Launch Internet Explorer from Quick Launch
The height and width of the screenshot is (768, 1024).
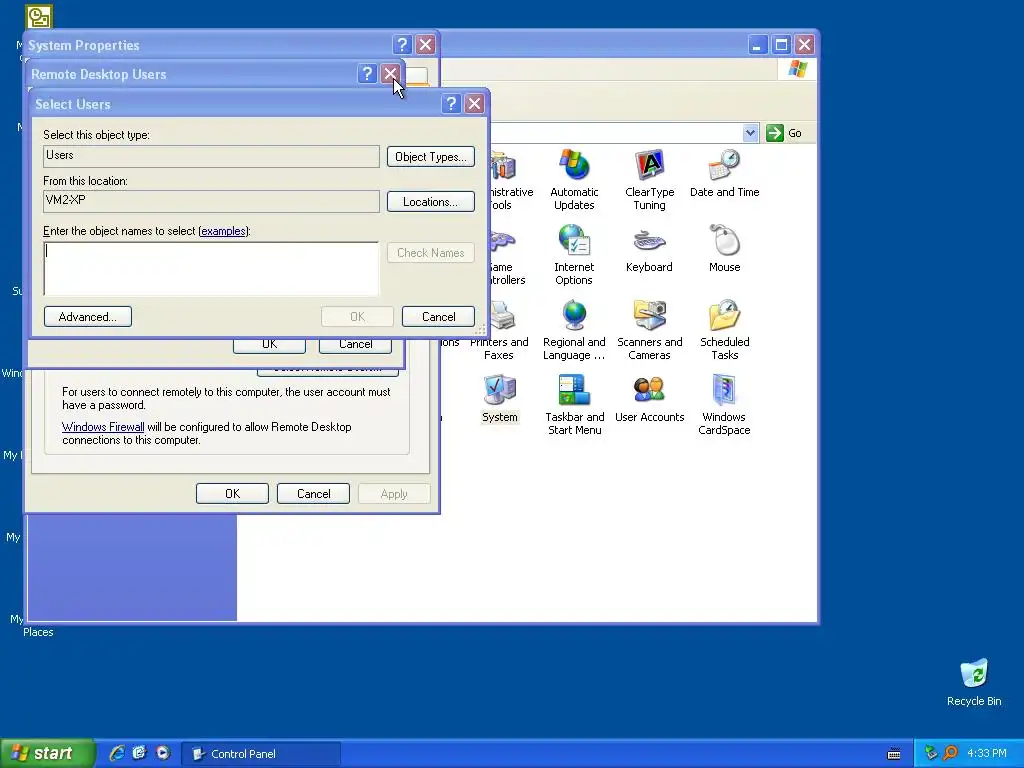click(117, 753)
